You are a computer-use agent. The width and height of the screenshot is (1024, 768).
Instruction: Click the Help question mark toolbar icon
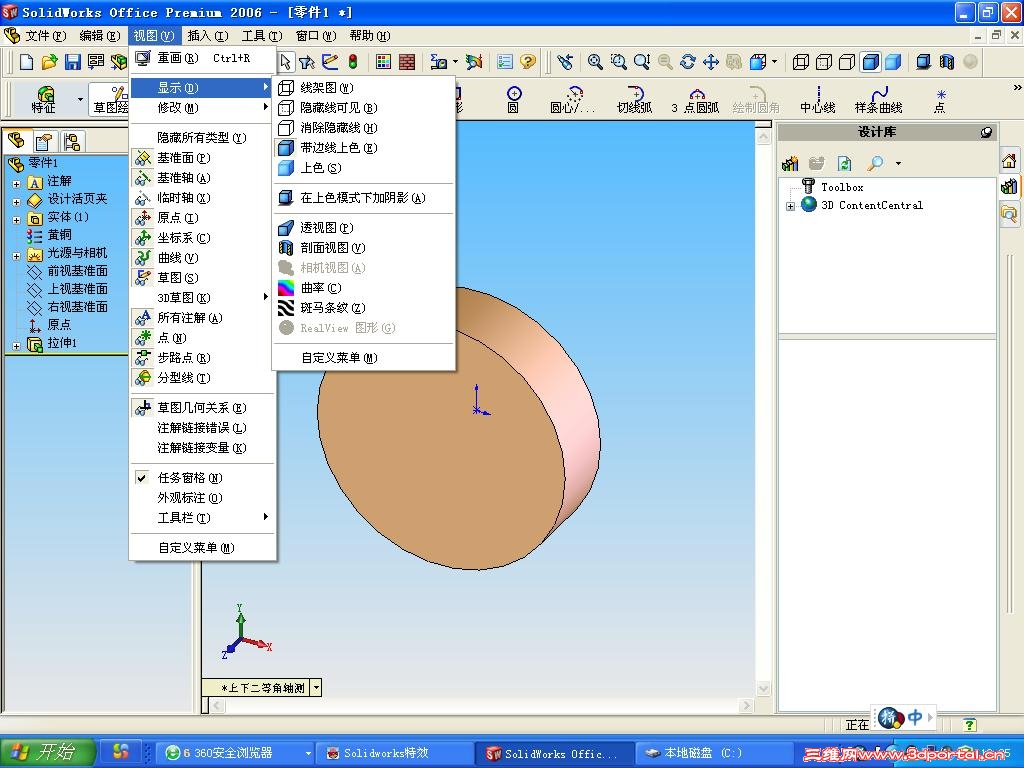click(528, 62)
